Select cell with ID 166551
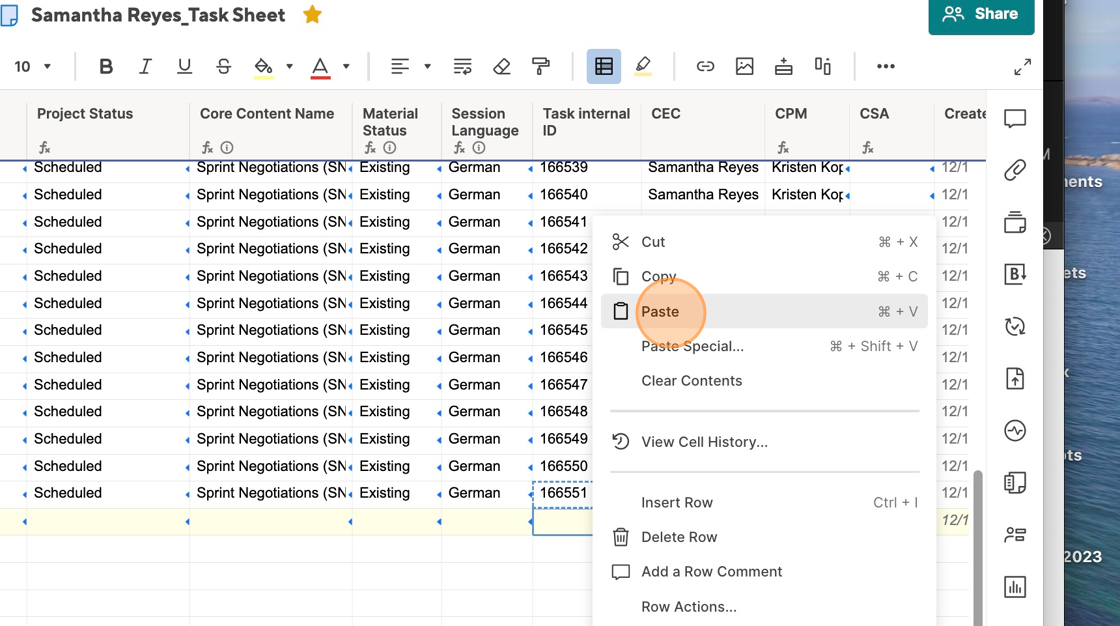The height and width of the screenshot is (626, 1120). (563, 493)
